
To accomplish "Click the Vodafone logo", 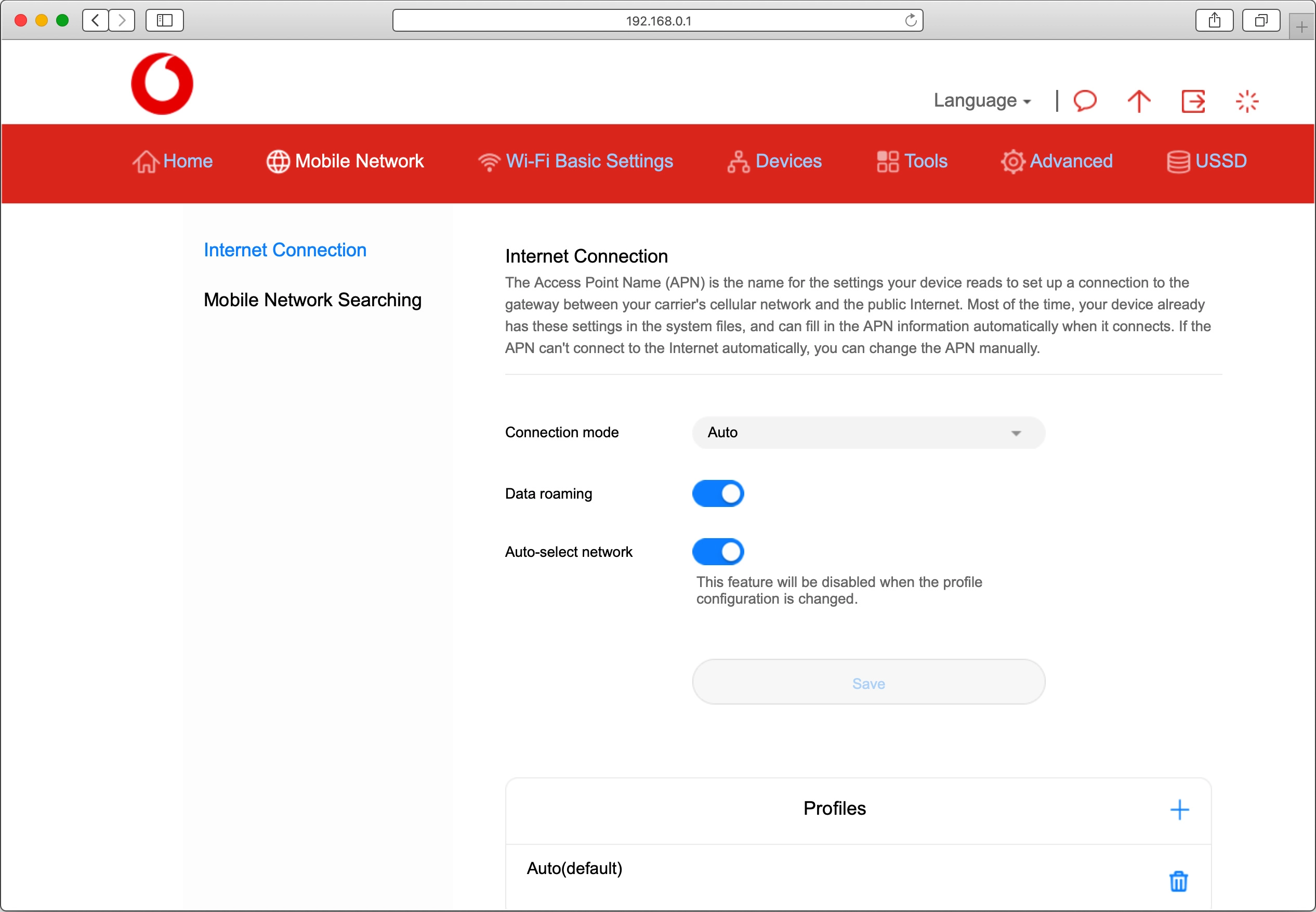I will 162,83.
